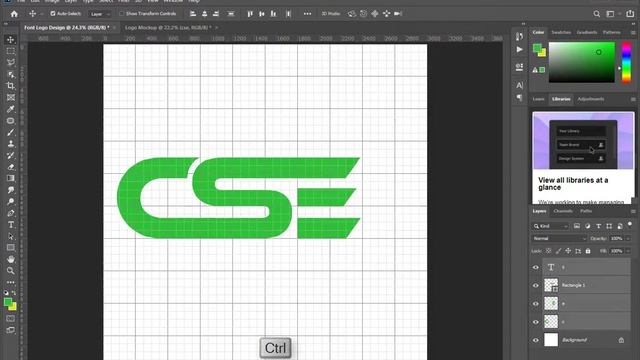
Task: Switch to the Logo Mockup document tab
Action: point(168,28)
